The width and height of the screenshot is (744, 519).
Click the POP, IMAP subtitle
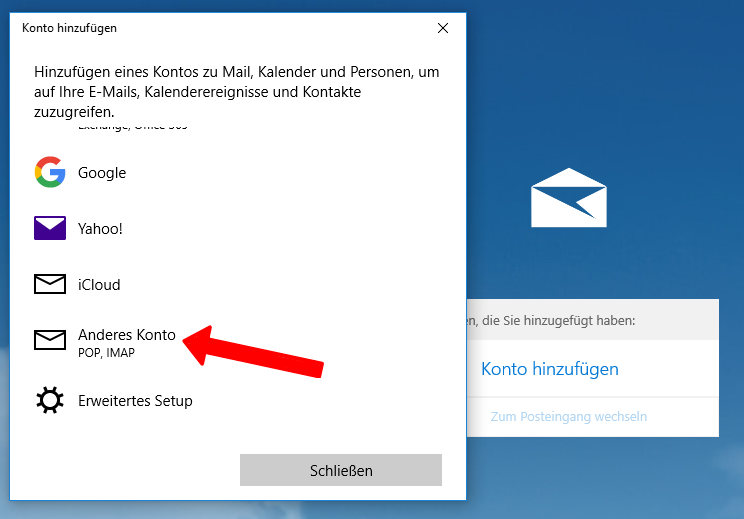[106, 352]
